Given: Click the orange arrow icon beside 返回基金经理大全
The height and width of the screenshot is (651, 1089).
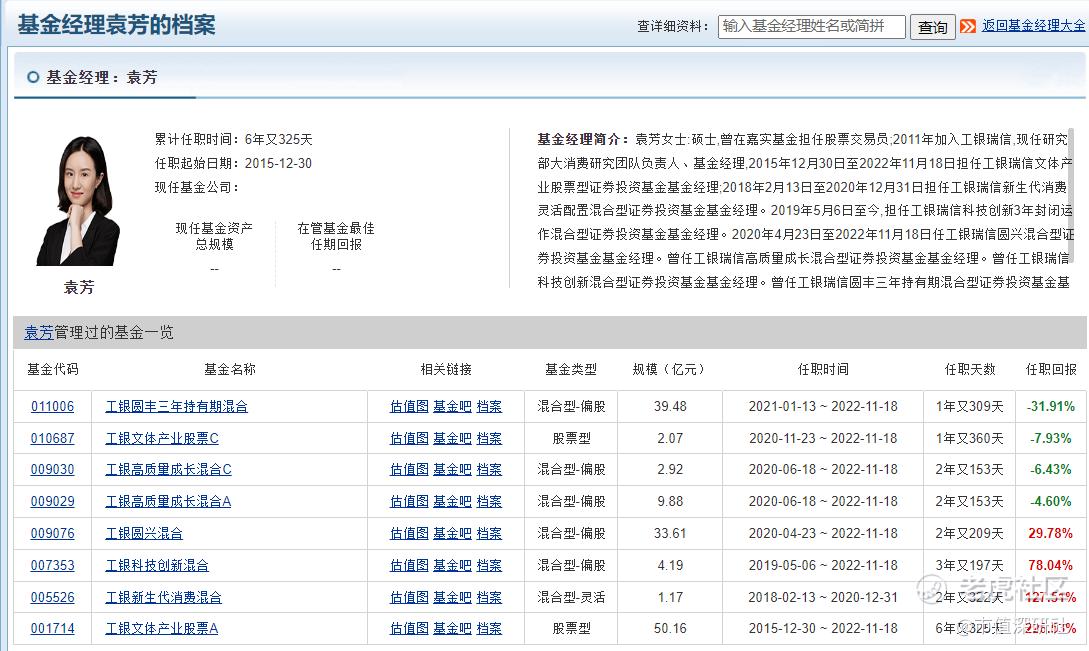Looking at the screenshot, I should (967, 26).
